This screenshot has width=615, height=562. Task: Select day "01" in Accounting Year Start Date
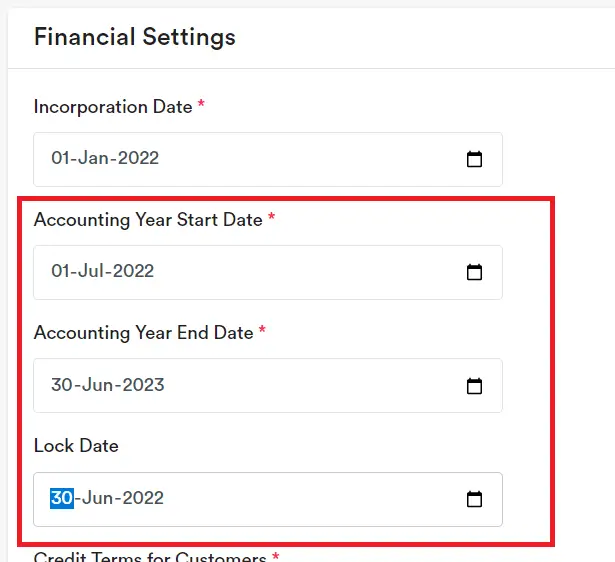(x=60, y=271)
